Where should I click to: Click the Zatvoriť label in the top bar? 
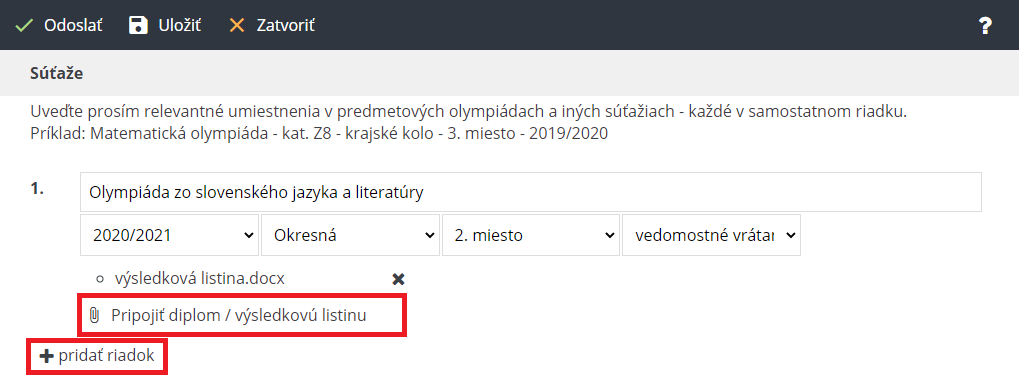(286, 25)
